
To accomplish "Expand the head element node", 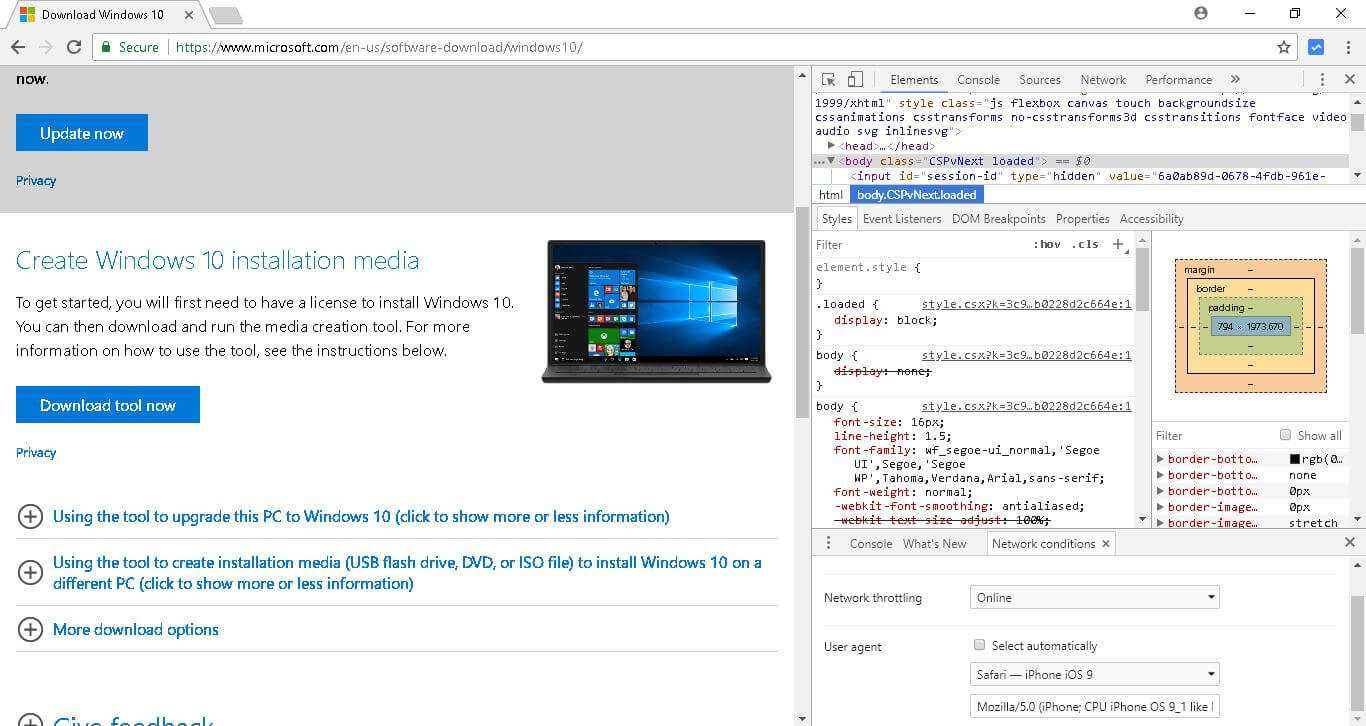I will 831,146.
